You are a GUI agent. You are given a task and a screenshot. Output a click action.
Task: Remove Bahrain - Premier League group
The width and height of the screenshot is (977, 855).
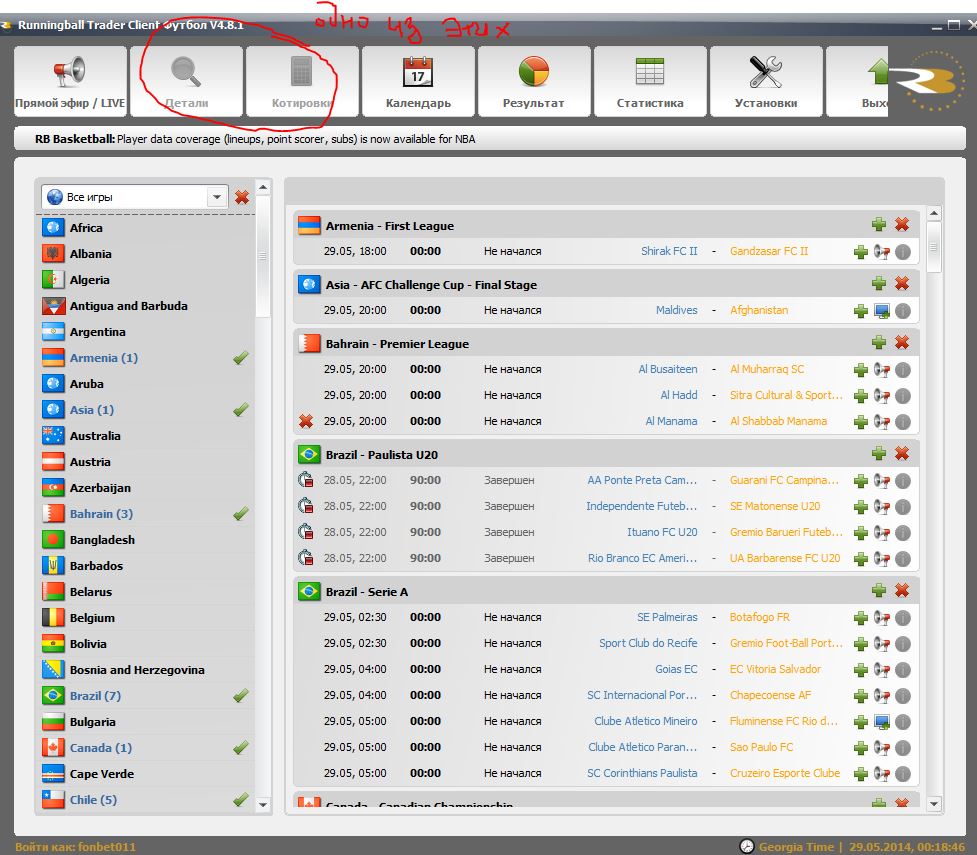pyautogui.click(x=902, y=343)
